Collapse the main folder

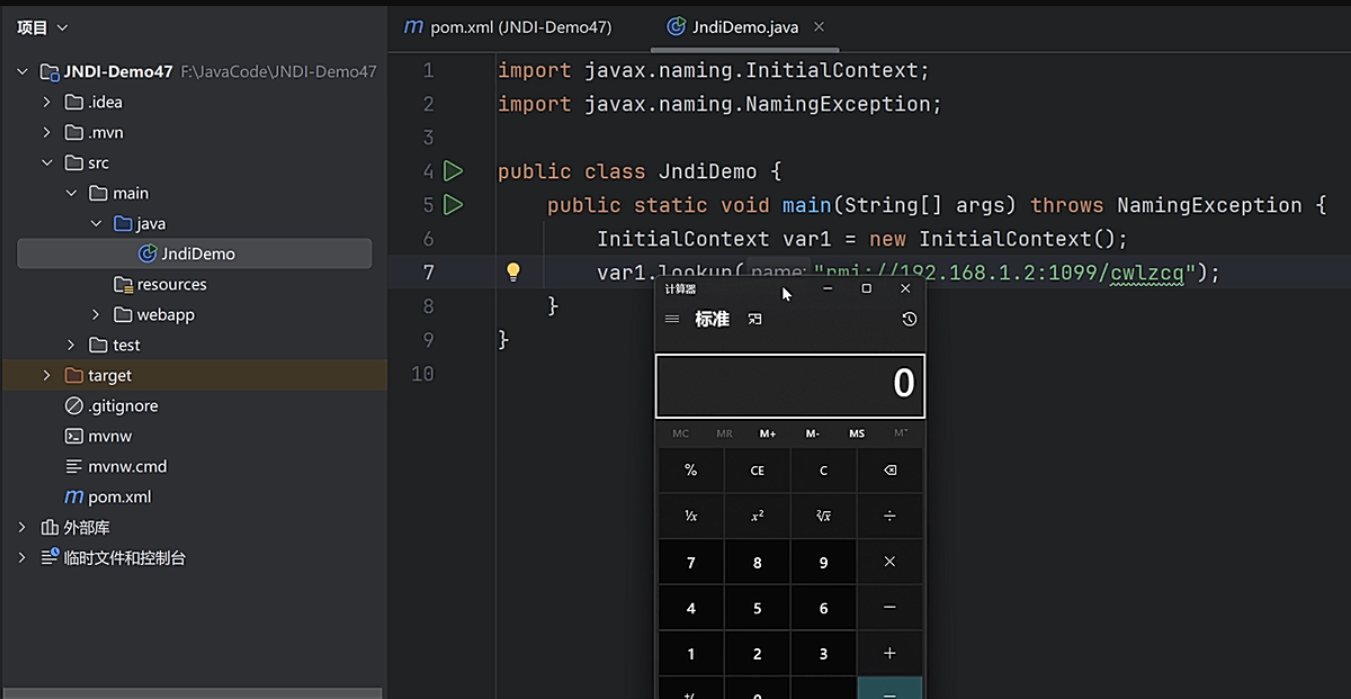tap(71, 193)
